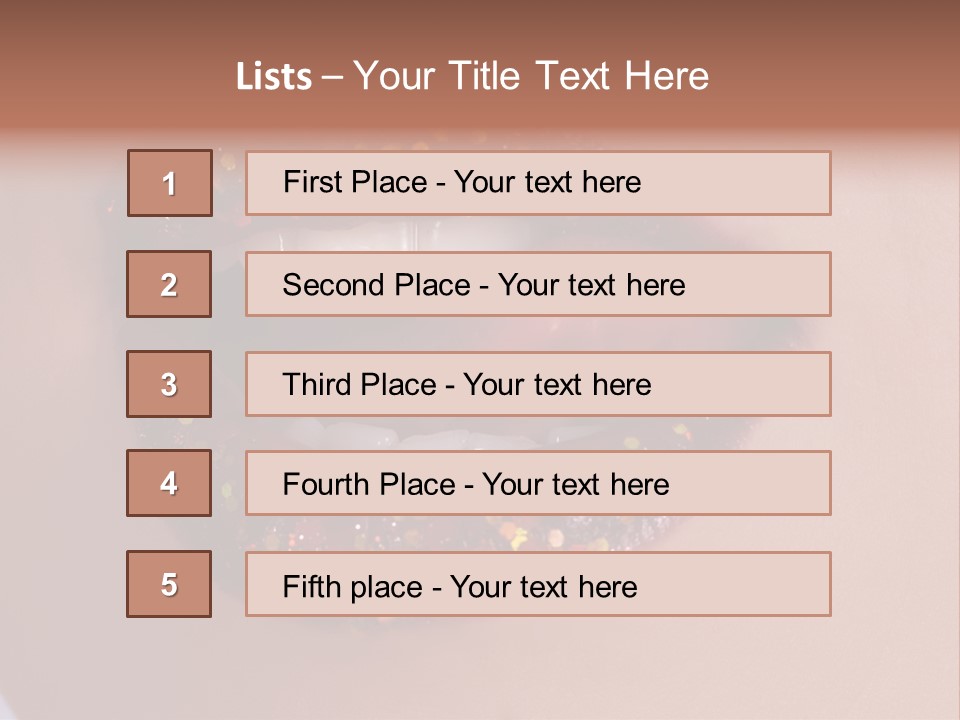
Task: Click the number 5 box
Action: tap(169, 584)
